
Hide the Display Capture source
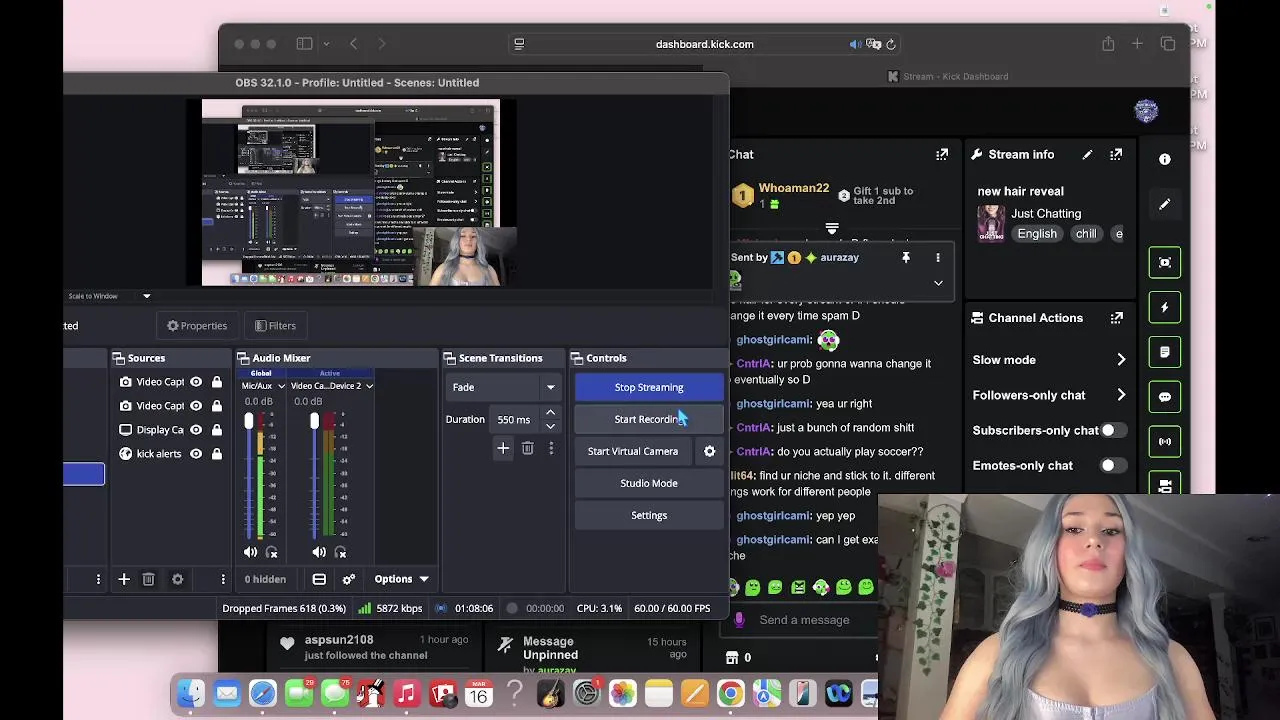[x=196, y=430]
